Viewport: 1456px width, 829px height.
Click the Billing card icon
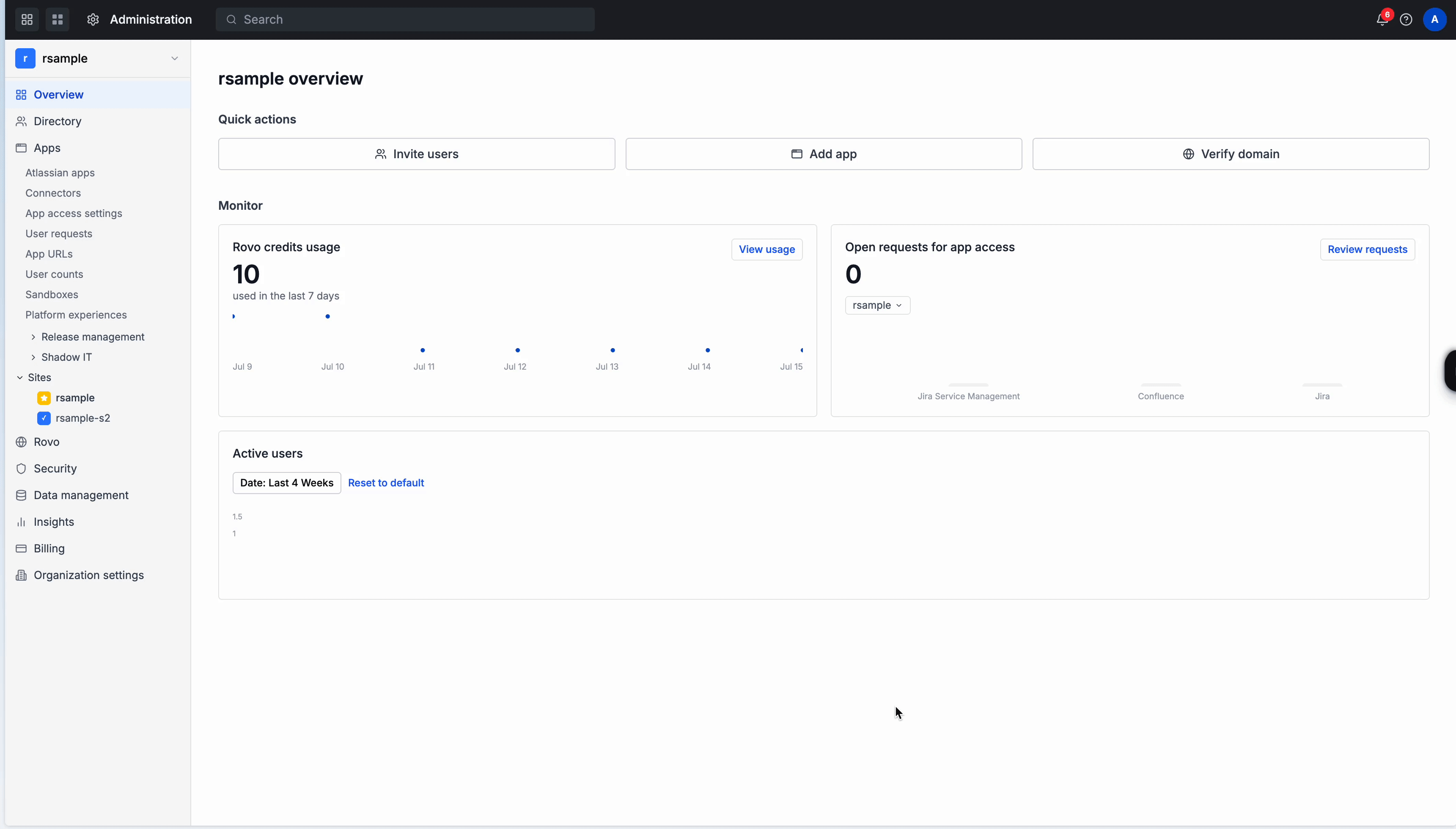[21, 548]
